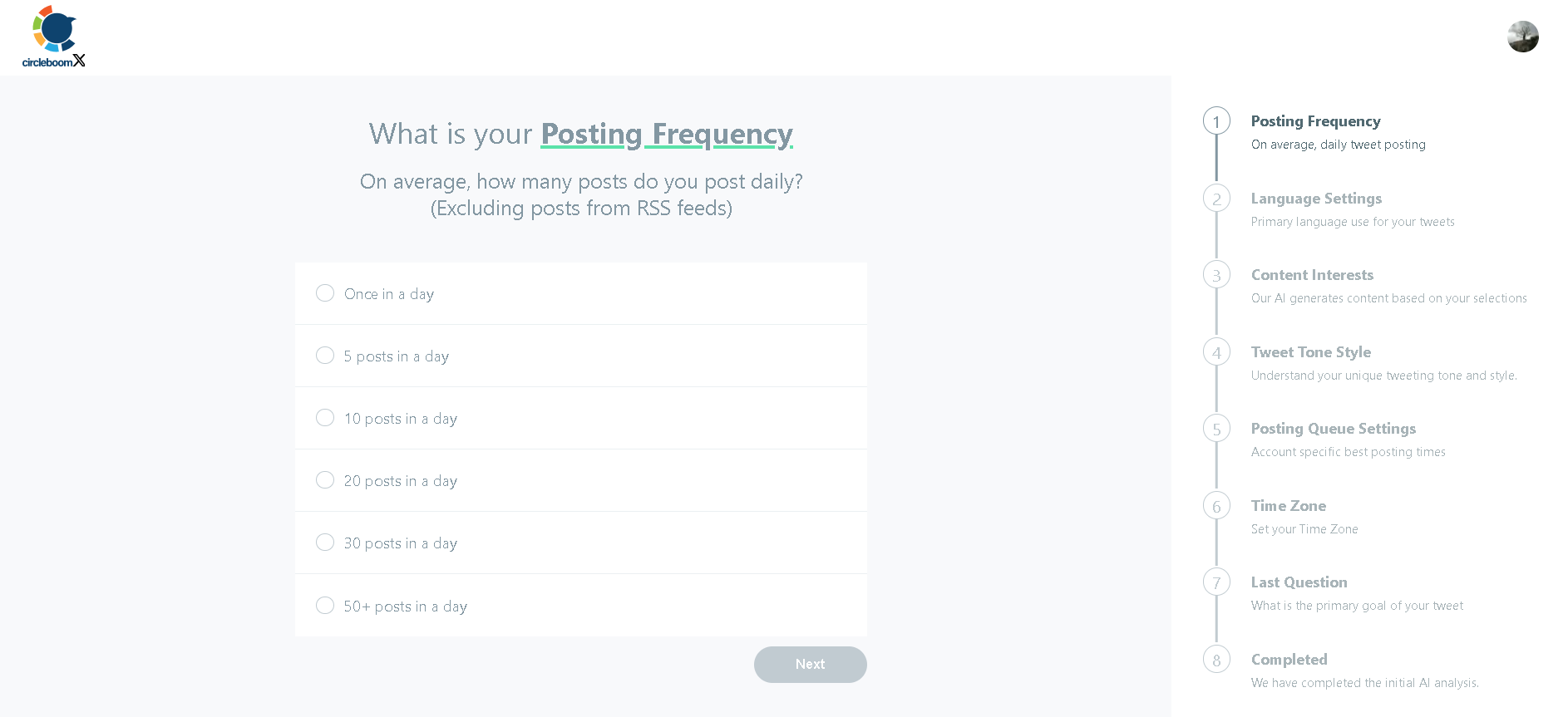
Task: Click step 8 Completed circle
Action: point(1216,659)
